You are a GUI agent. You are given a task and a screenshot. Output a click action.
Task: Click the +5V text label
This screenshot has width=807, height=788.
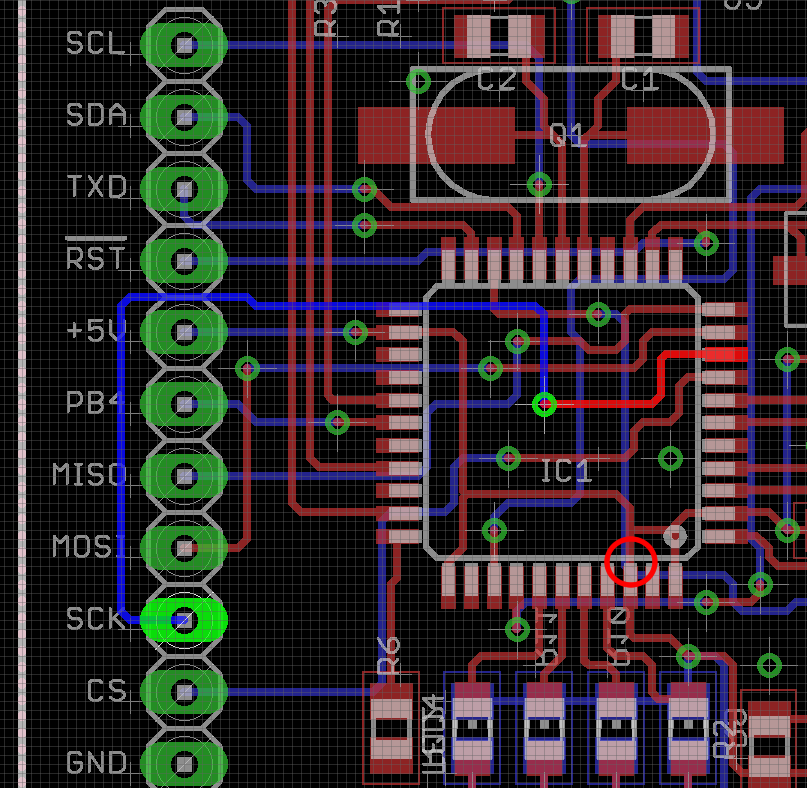click(x=97, y=330)
